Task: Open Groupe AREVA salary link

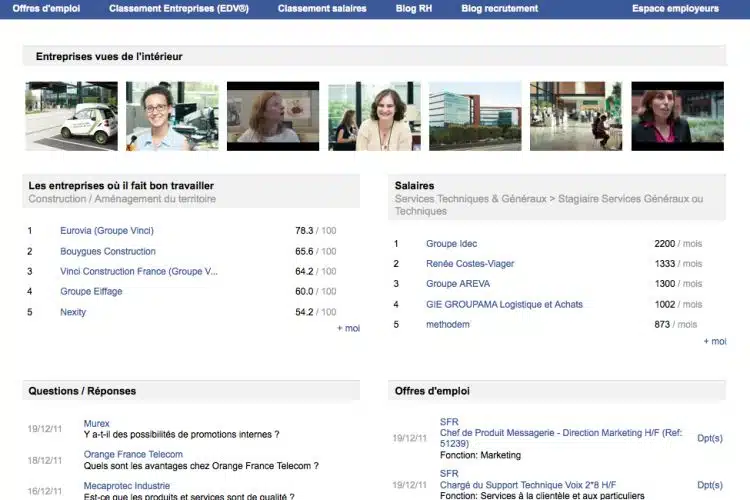Action: coord(458,284)
